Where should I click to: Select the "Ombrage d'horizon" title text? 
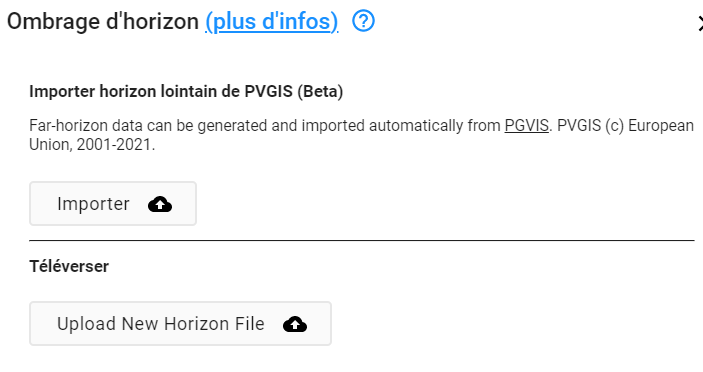pos(103,22)
